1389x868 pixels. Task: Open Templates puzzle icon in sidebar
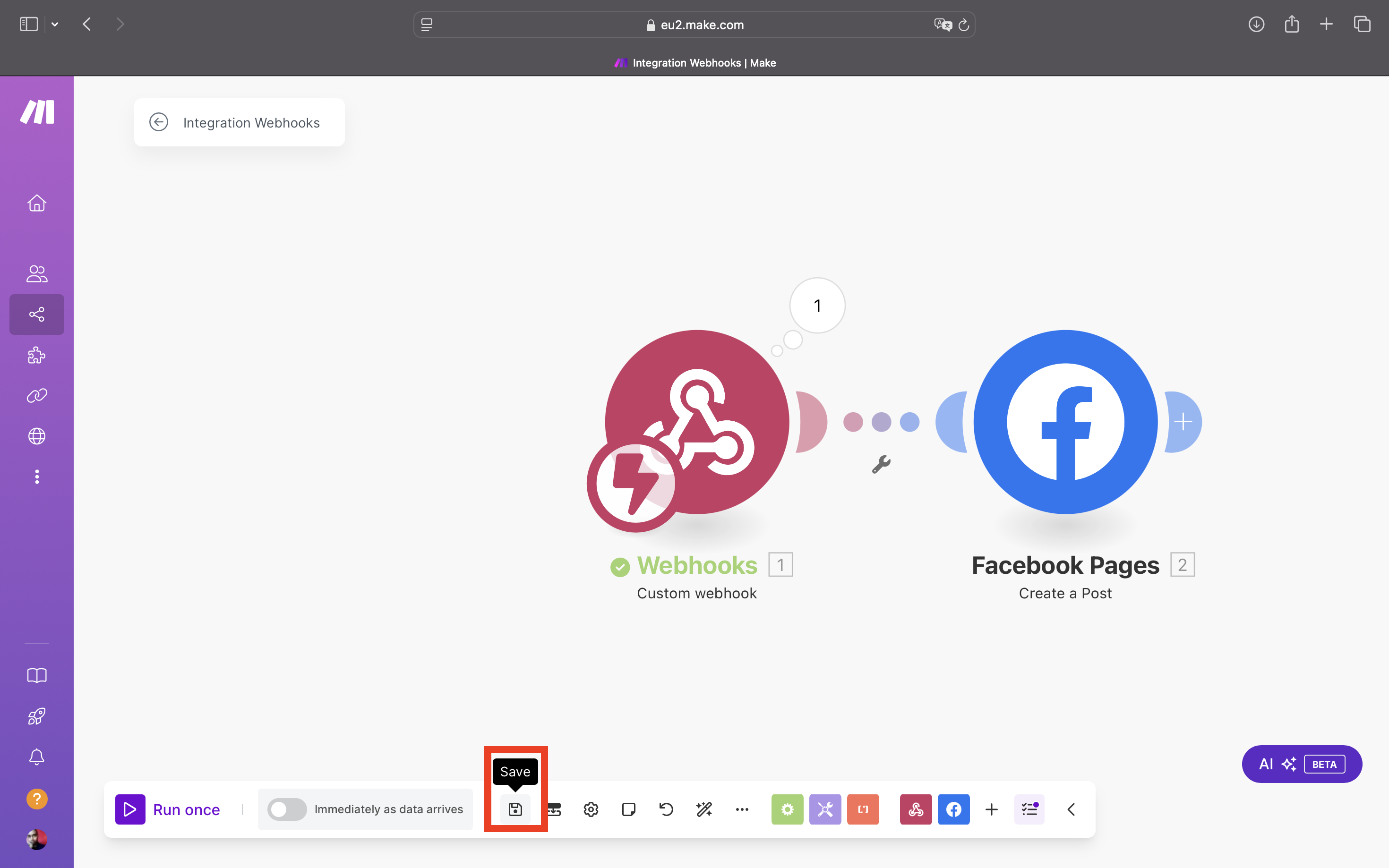(37, 355)
